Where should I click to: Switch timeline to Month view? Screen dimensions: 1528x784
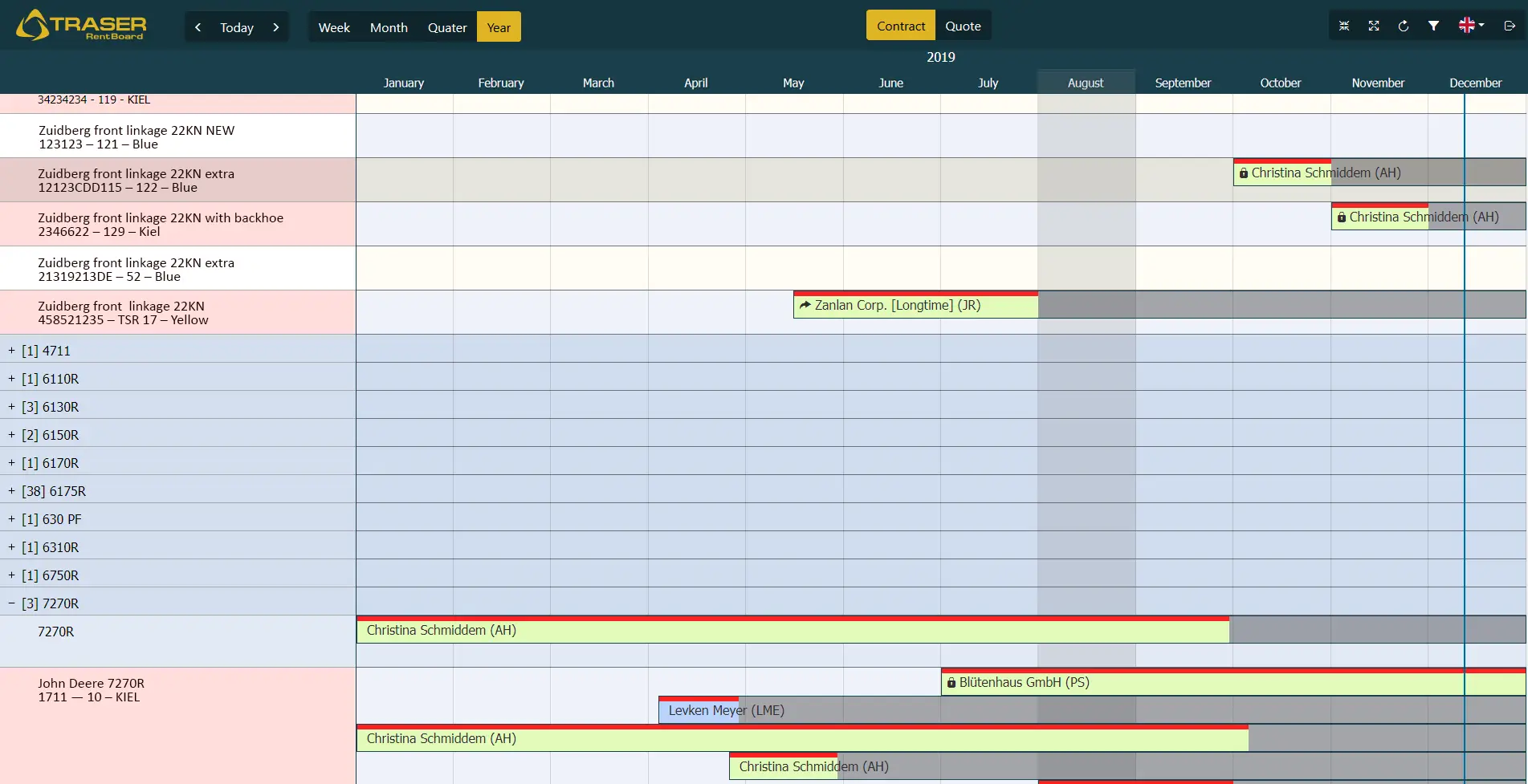pos(389,27)
